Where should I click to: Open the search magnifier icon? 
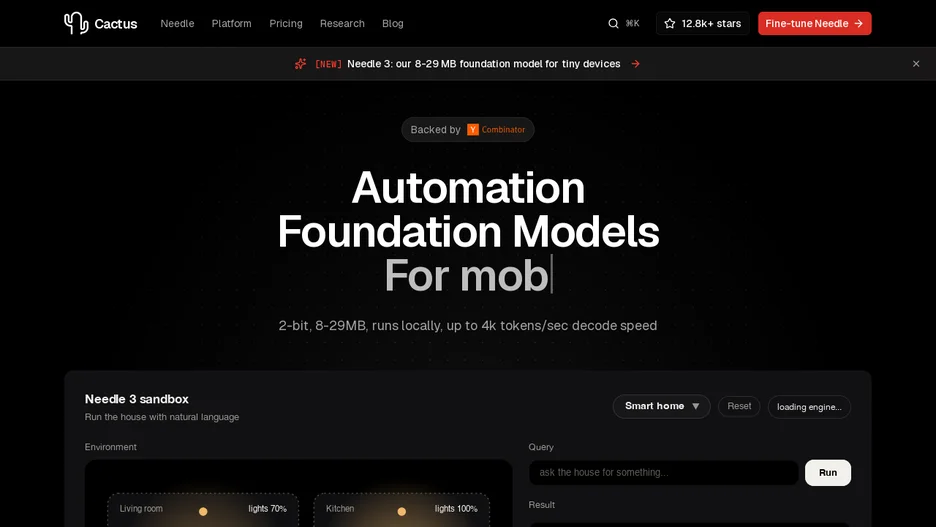pyautogui.click(x=613, y=23)
